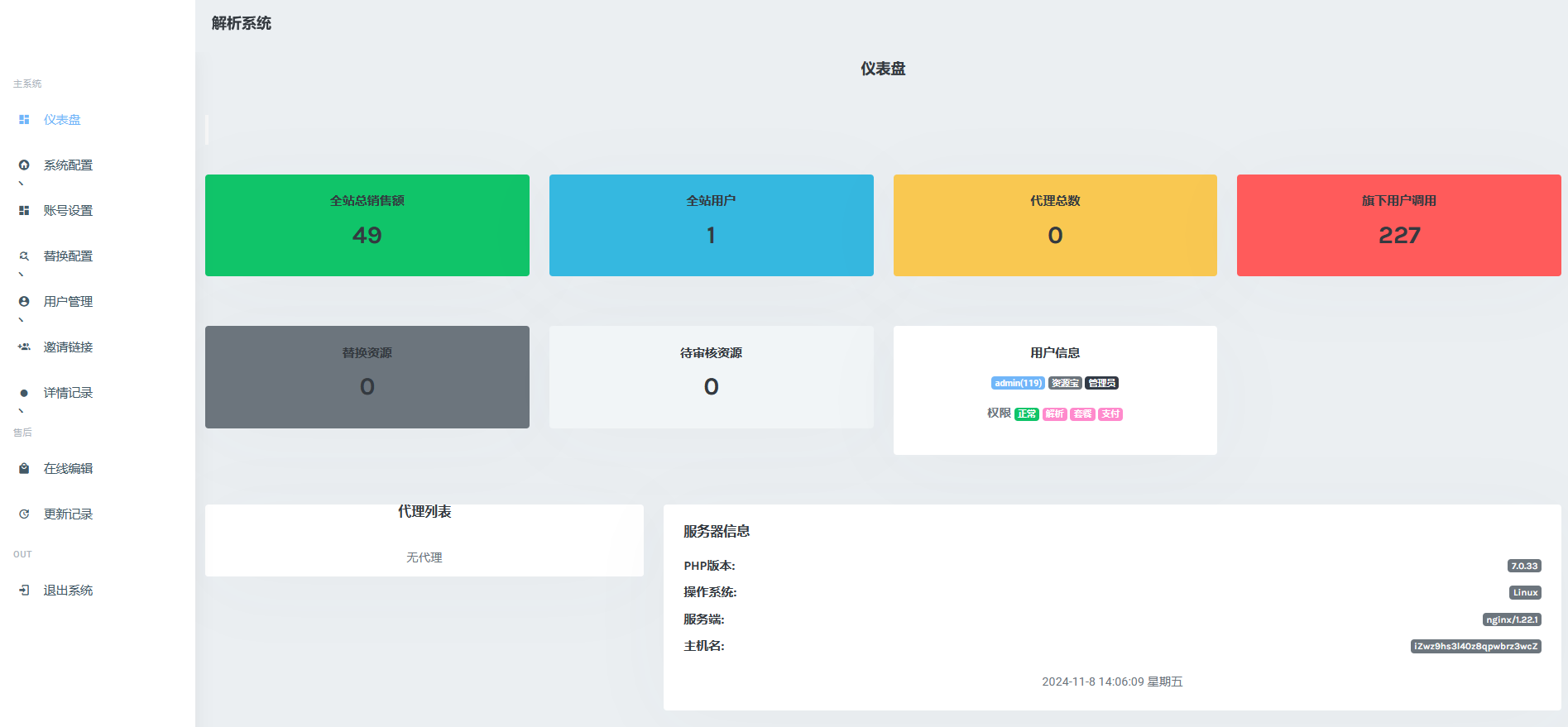Open the yellow 代理总数 card

[x=1055, y=225]
